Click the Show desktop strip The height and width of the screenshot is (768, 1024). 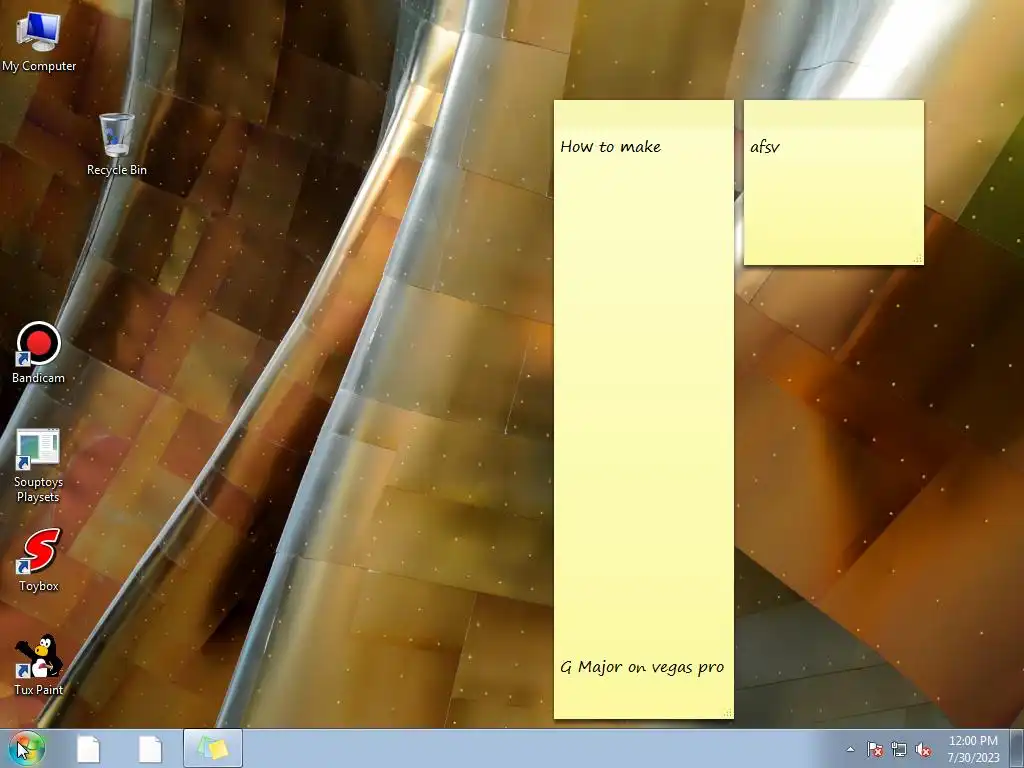click(x=1017, y=748)
